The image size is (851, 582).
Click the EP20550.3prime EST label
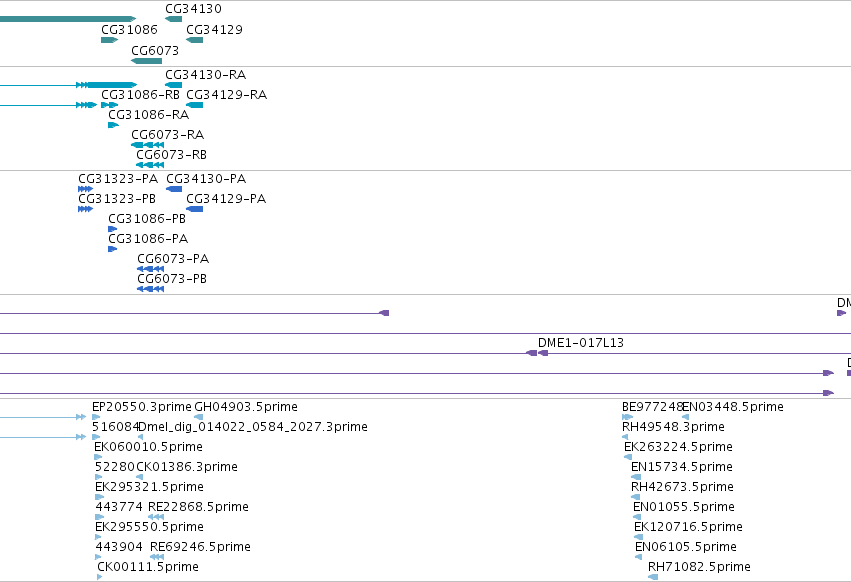coord(142,407)
